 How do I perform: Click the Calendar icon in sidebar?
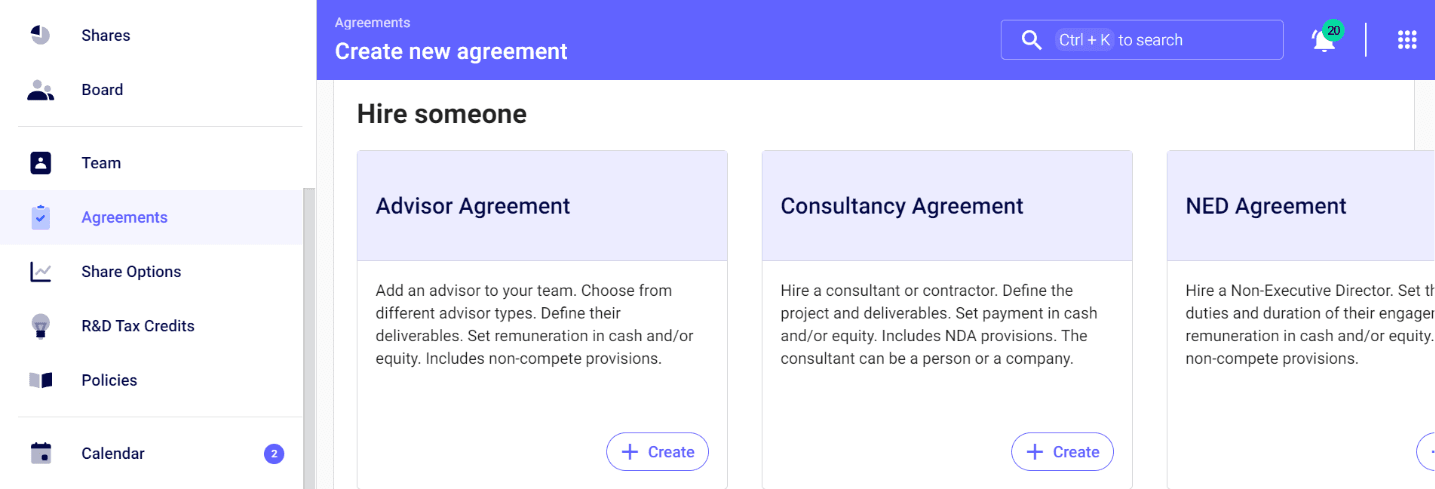click(40, 453)
